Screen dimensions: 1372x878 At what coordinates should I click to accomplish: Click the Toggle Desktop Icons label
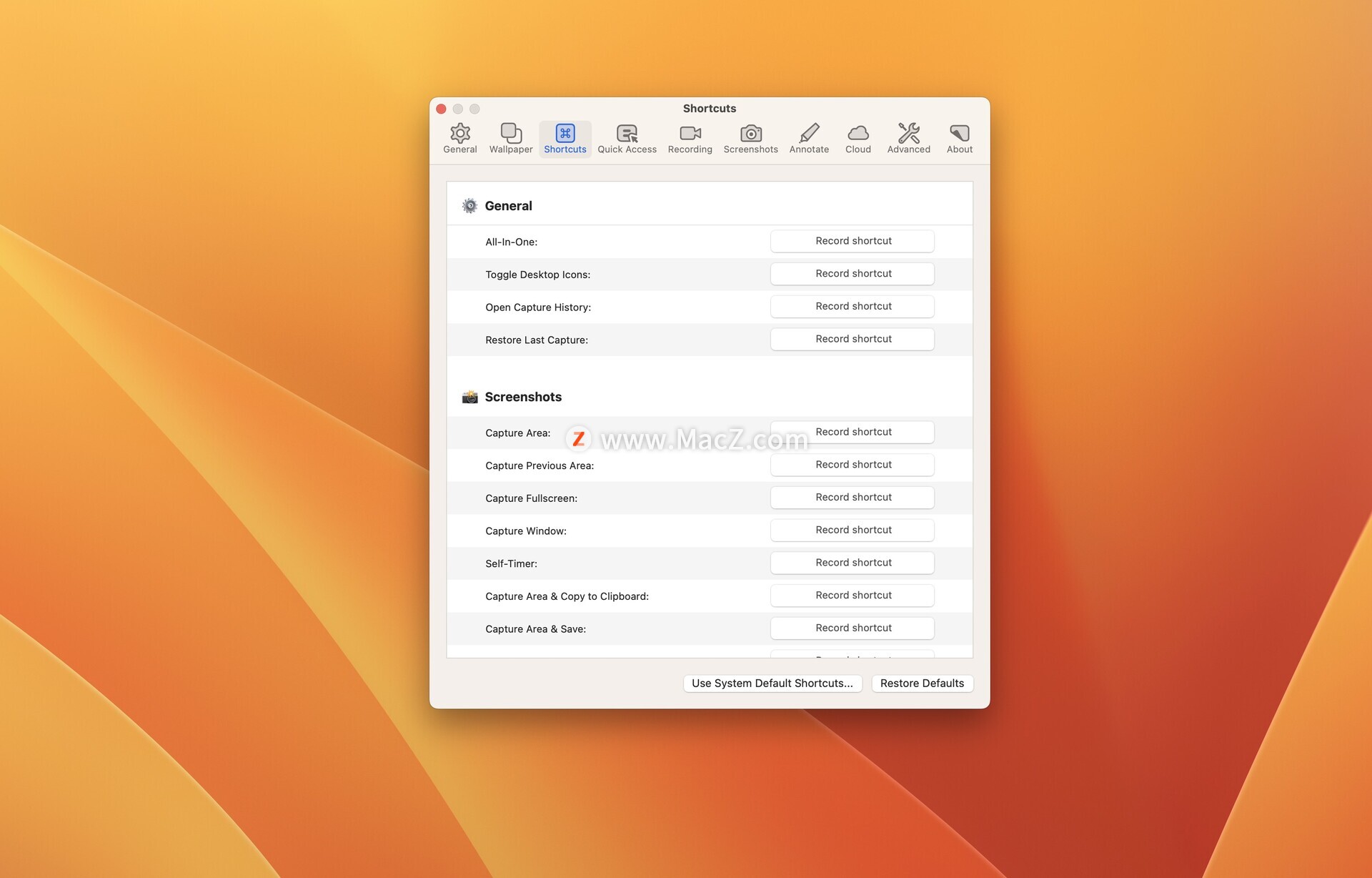[537, 275]
